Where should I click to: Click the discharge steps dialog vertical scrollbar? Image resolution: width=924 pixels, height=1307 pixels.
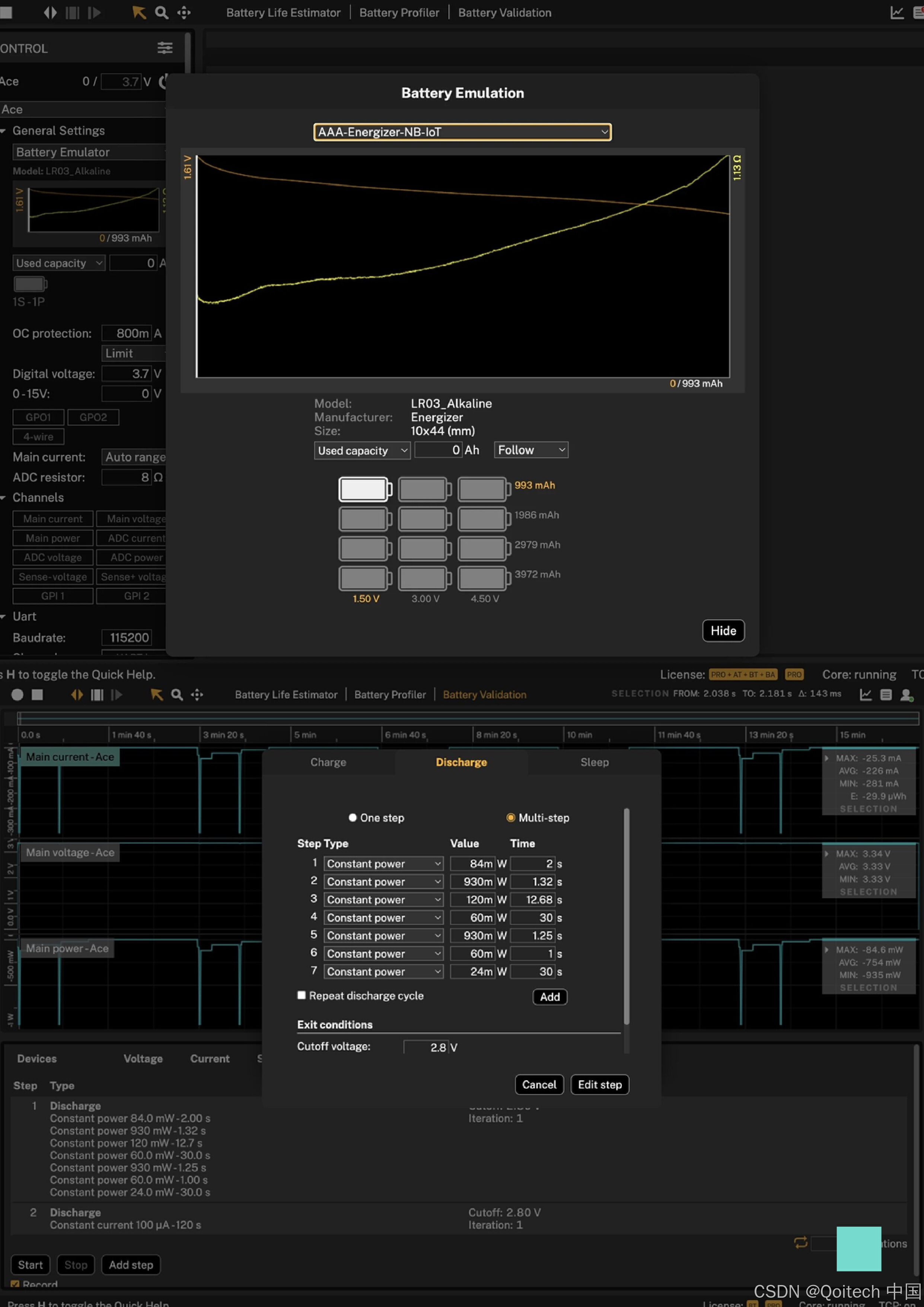(x=627, y=916)
